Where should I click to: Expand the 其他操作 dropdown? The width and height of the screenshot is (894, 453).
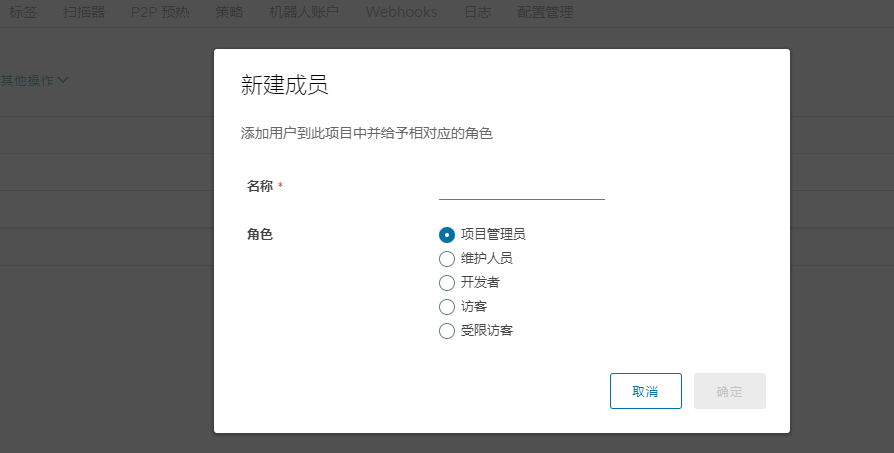pyautogui.click(x=34, y=80)
